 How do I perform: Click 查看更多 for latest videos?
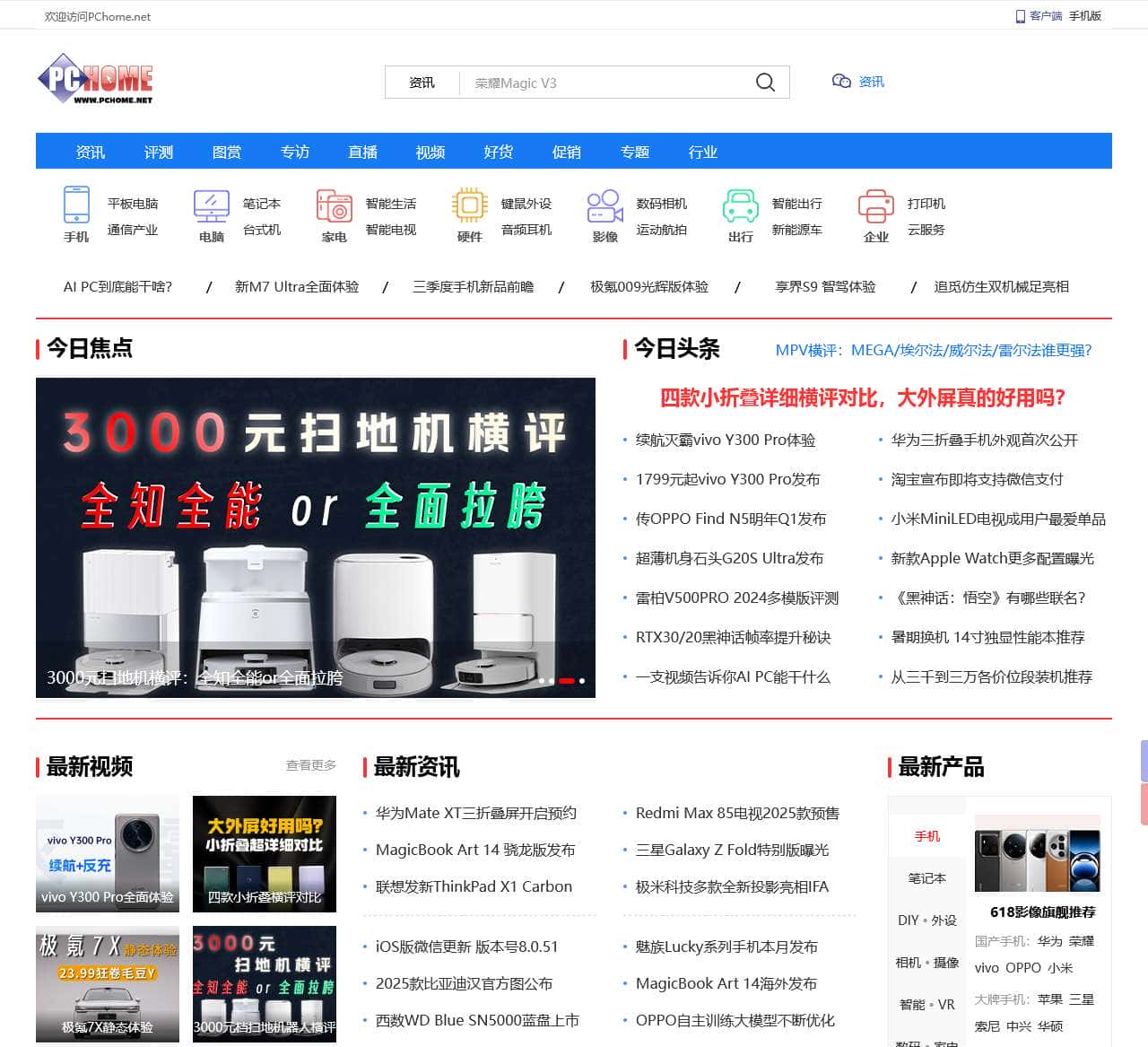(311, 765)
